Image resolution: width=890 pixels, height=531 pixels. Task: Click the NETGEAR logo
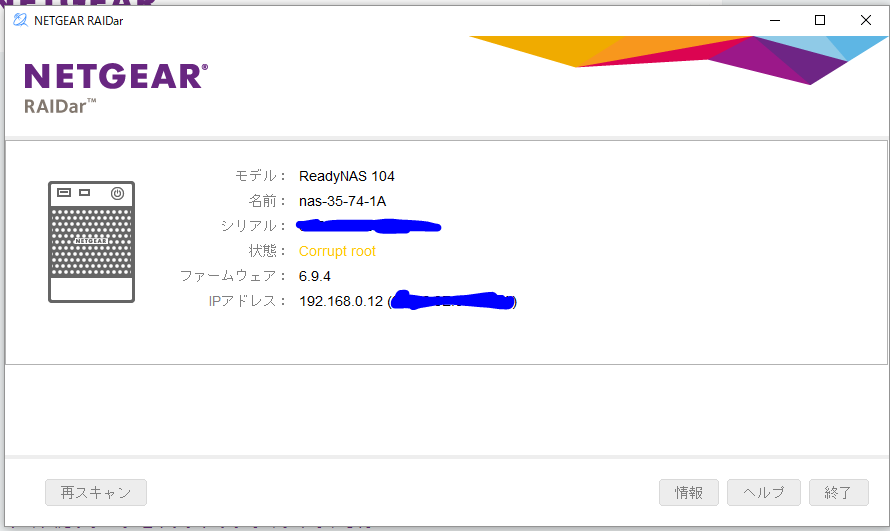point(116,76)
